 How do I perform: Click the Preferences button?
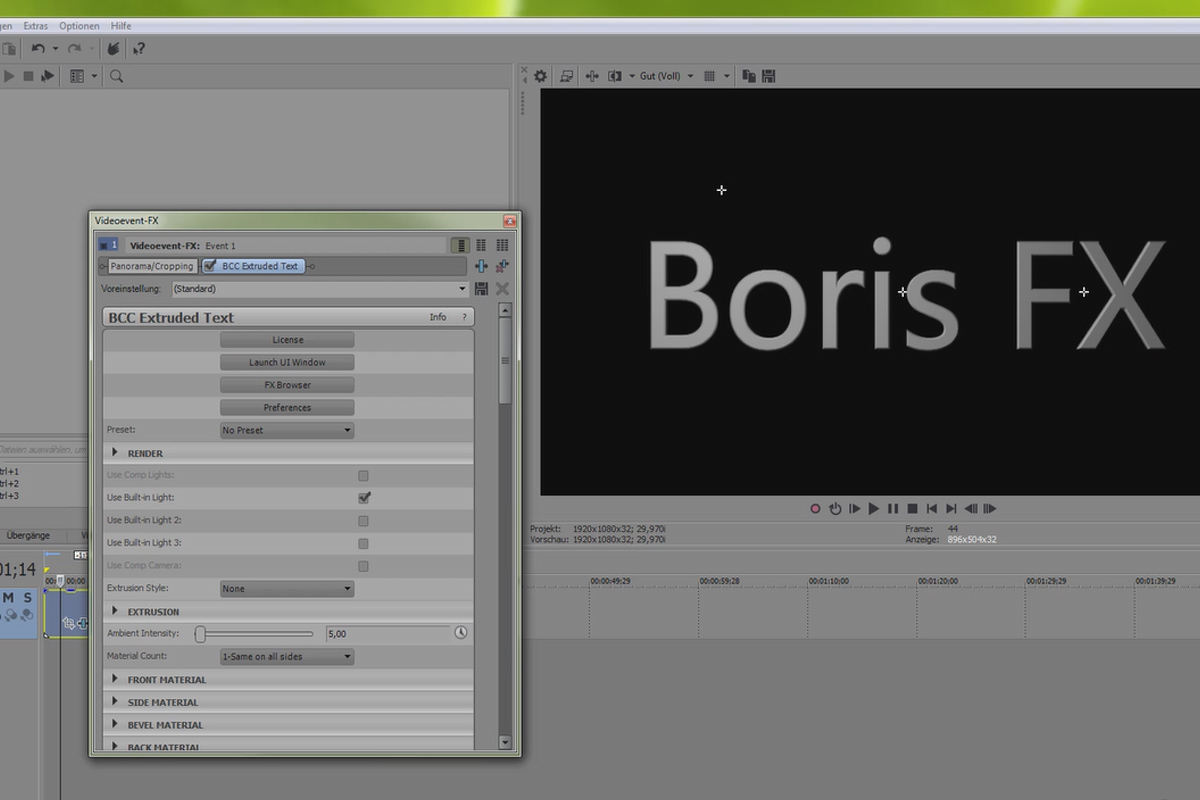click(x=287, y=407)
